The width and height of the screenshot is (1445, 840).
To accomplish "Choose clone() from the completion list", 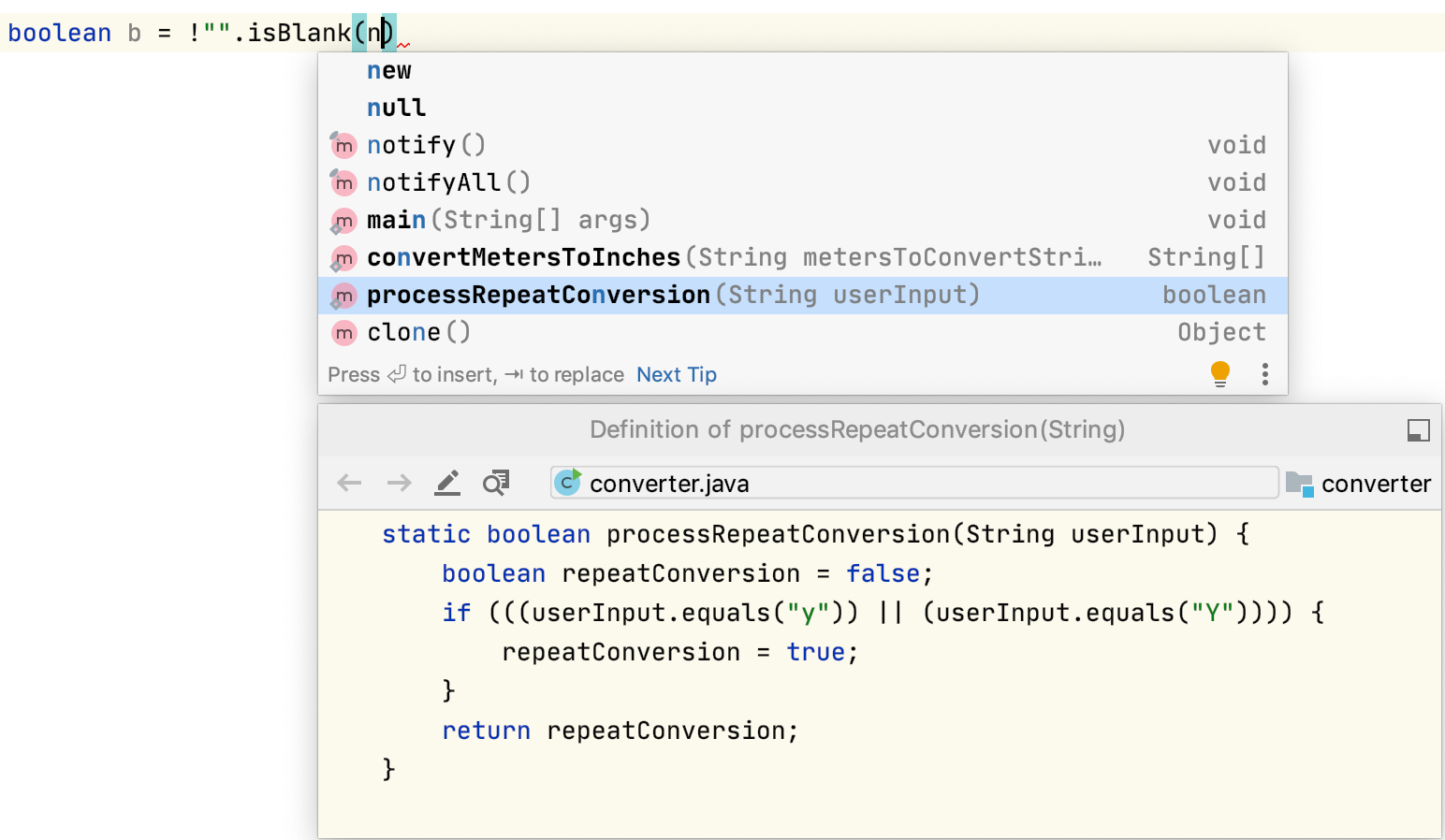I will pos(803,333).
